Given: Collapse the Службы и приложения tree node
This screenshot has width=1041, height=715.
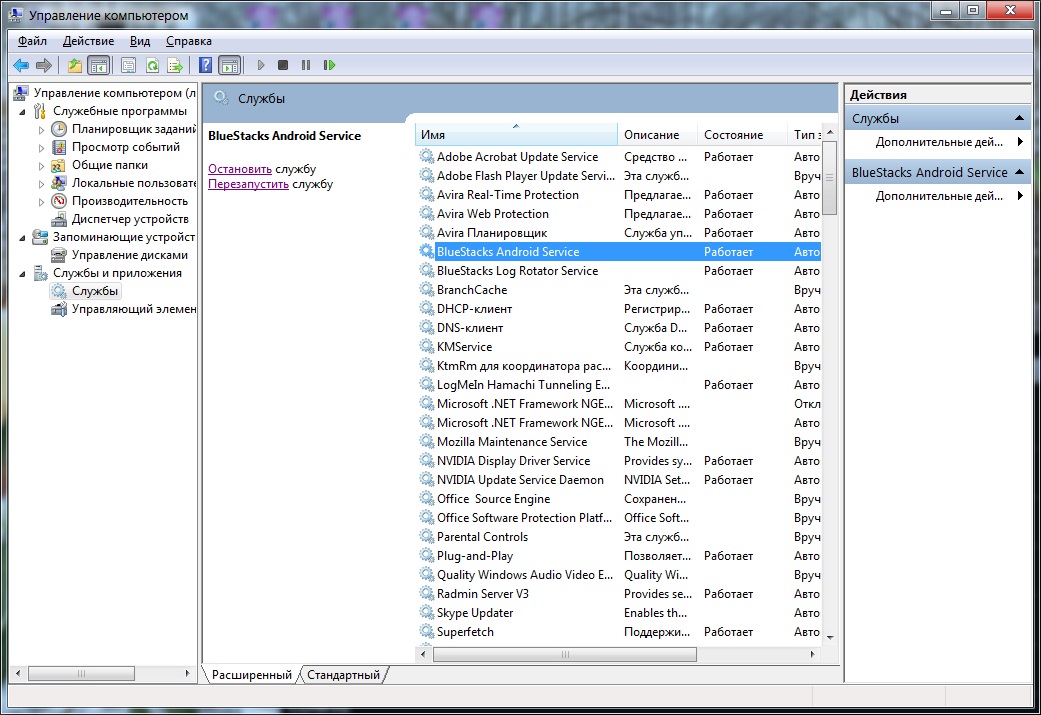Looking at the screenshot, I should [x=23, y=273].
